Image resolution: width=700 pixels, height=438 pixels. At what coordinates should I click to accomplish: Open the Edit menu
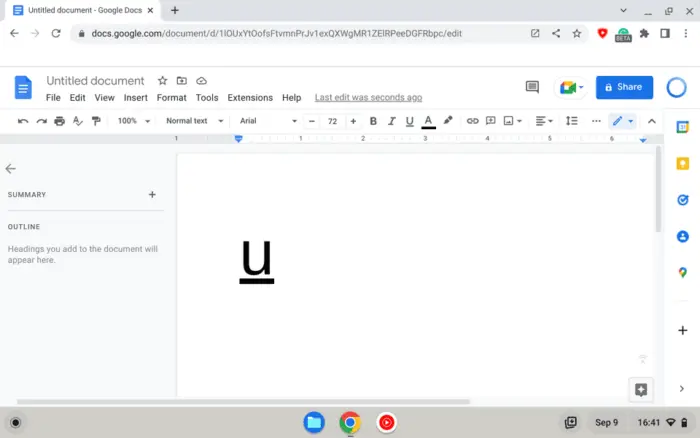(x=77, y=98)
